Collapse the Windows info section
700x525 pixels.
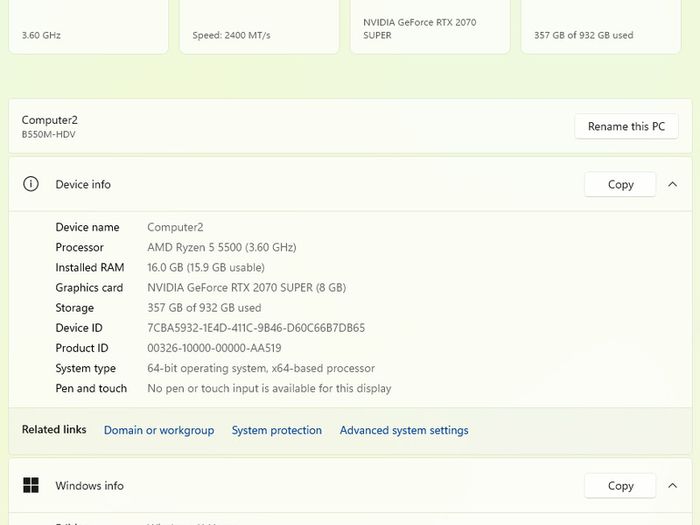(x=672, y=486)
